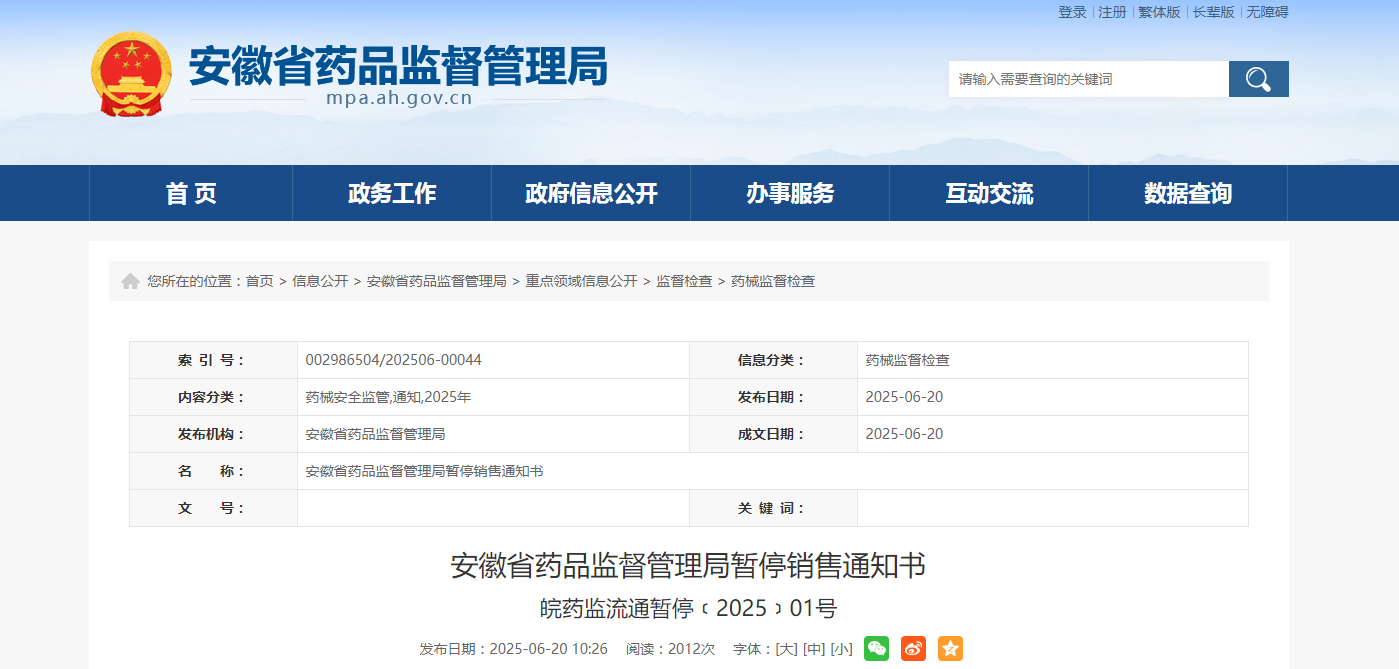The height and width of the screenshot is (669, 1399).
Task: Go to 重点领域信息公开 breadcrumb link
Action: (581, 281)
